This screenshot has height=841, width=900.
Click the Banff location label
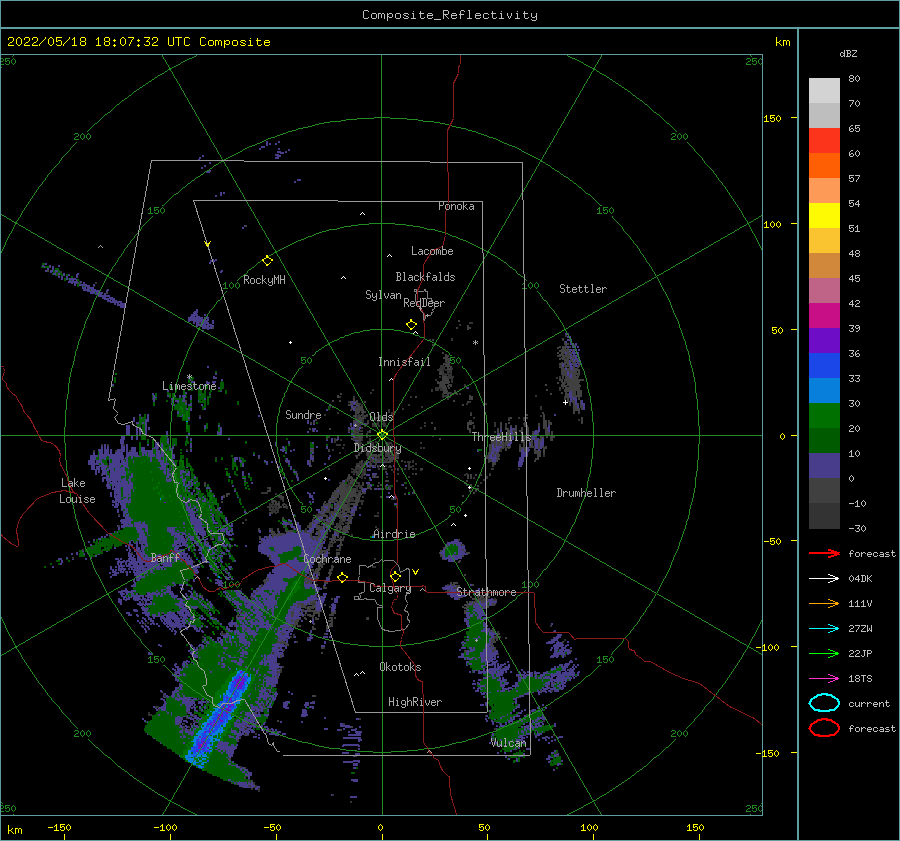tap(165, 557)
